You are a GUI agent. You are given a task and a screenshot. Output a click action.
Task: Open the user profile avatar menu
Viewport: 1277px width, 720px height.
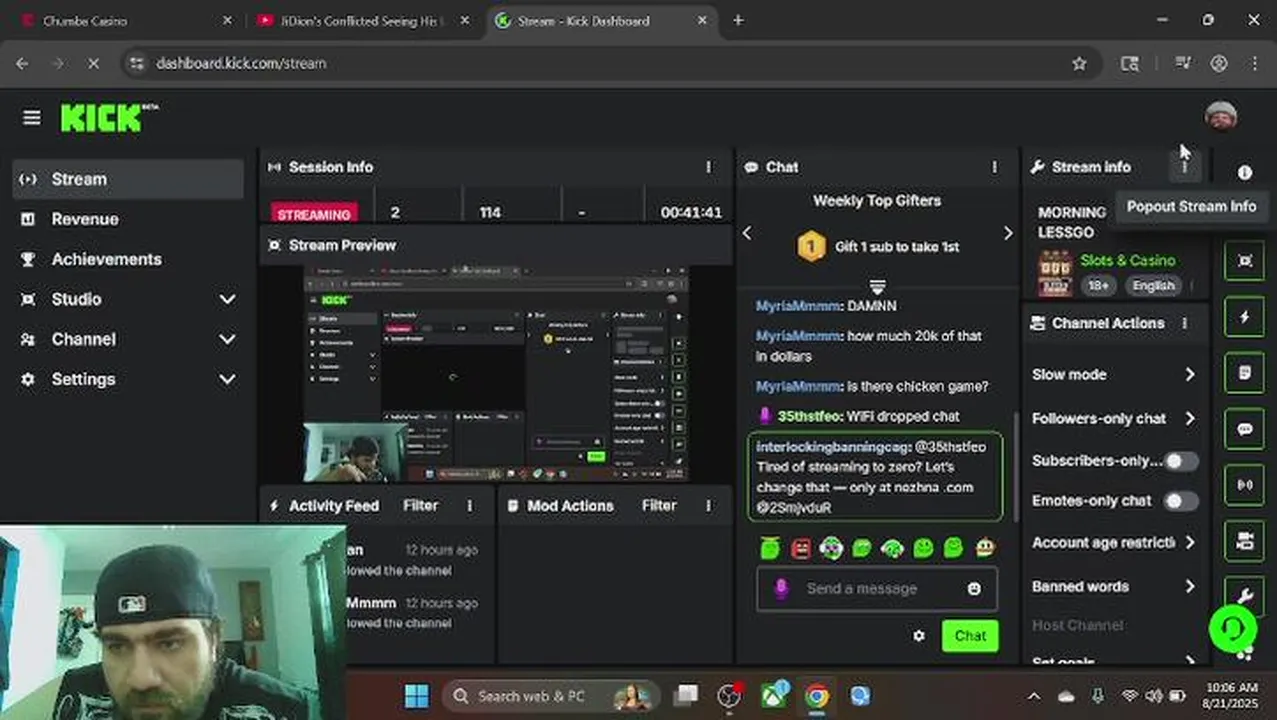click(x=1220, y=116)
